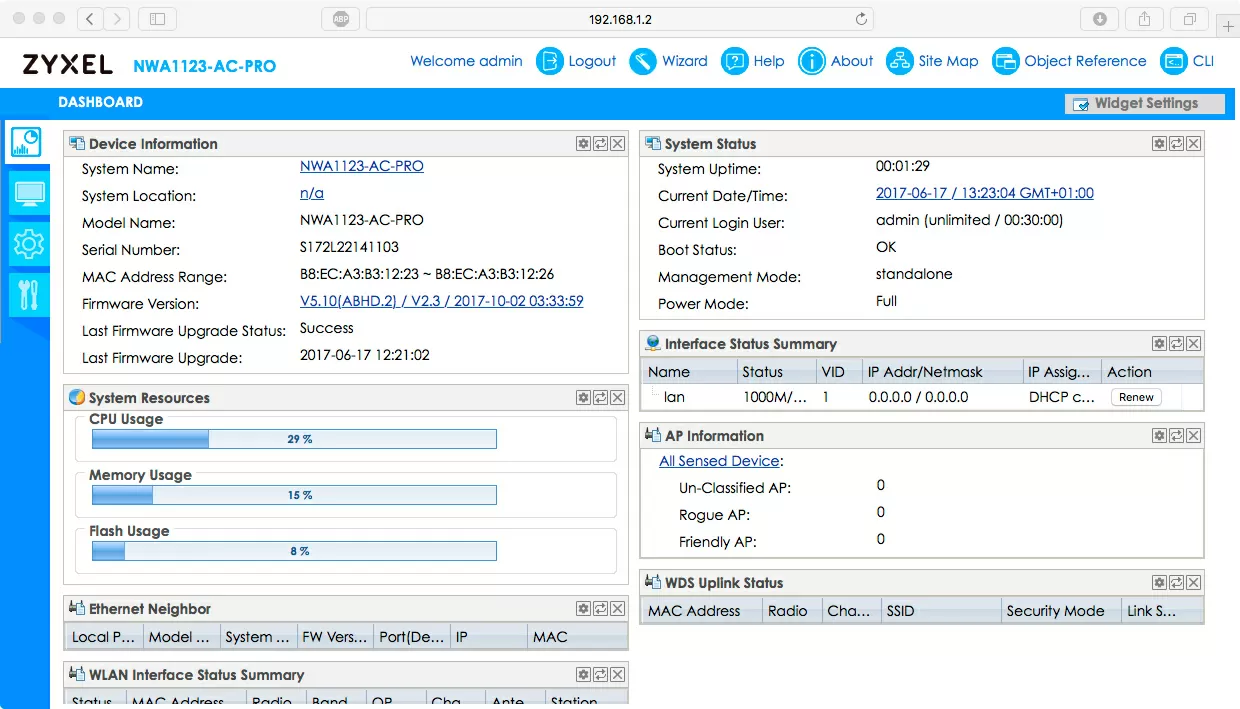1240x709 pixels.
Task: Close the Ethernet Neighbor widget
Action: (x=618, y=609)
